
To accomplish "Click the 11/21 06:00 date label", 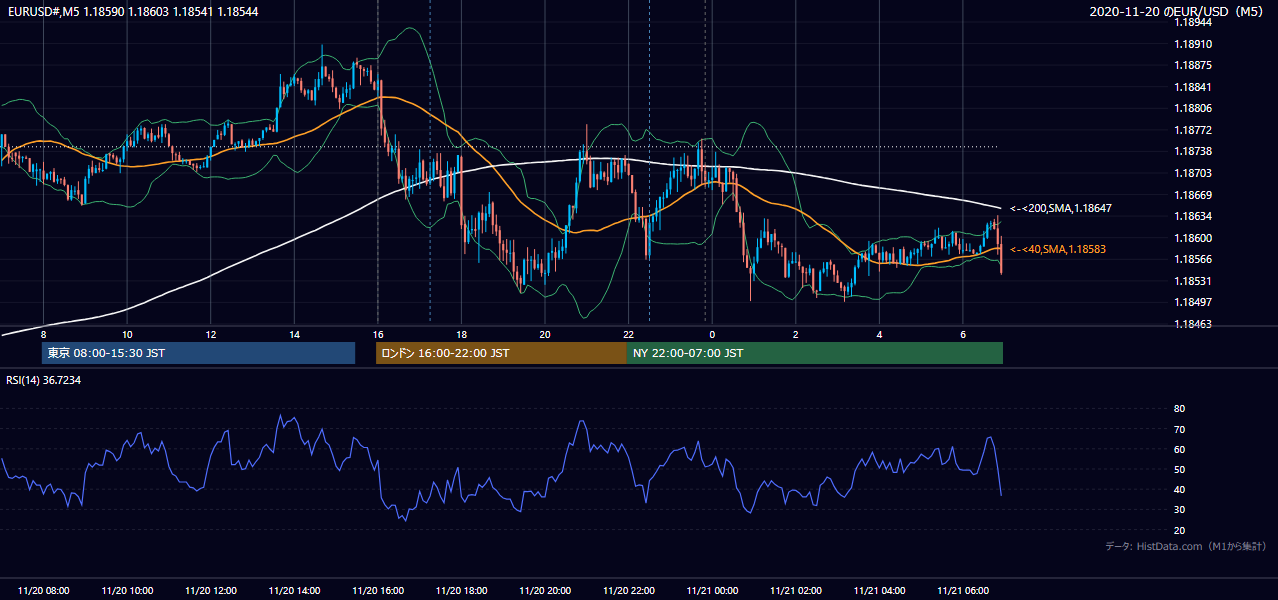I will coord(963,591).
